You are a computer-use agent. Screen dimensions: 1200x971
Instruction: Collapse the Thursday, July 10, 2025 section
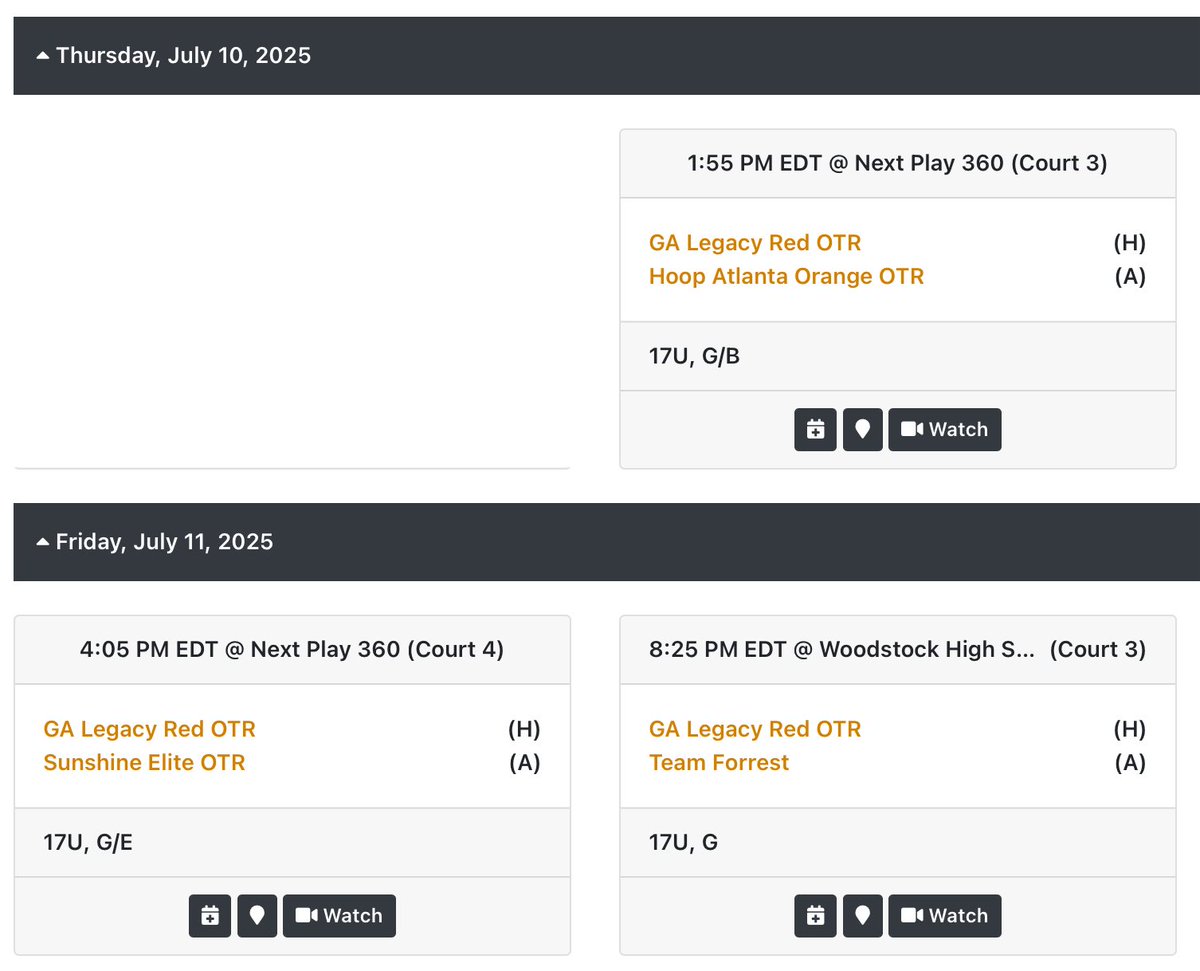coord(174,56)
